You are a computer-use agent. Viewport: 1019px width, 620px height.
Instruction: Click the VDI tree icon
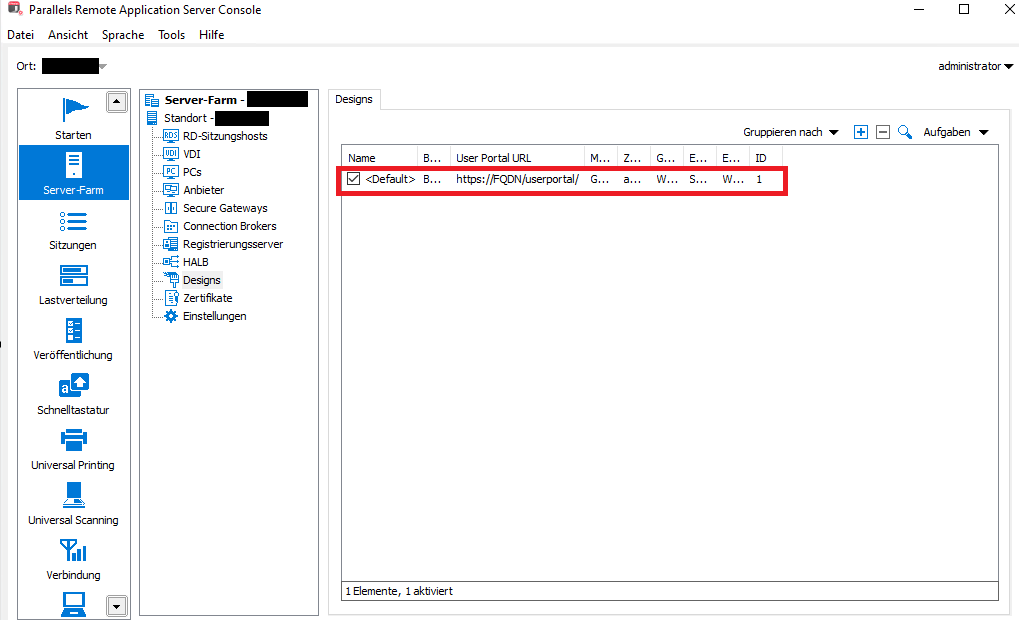click(171, 154)
